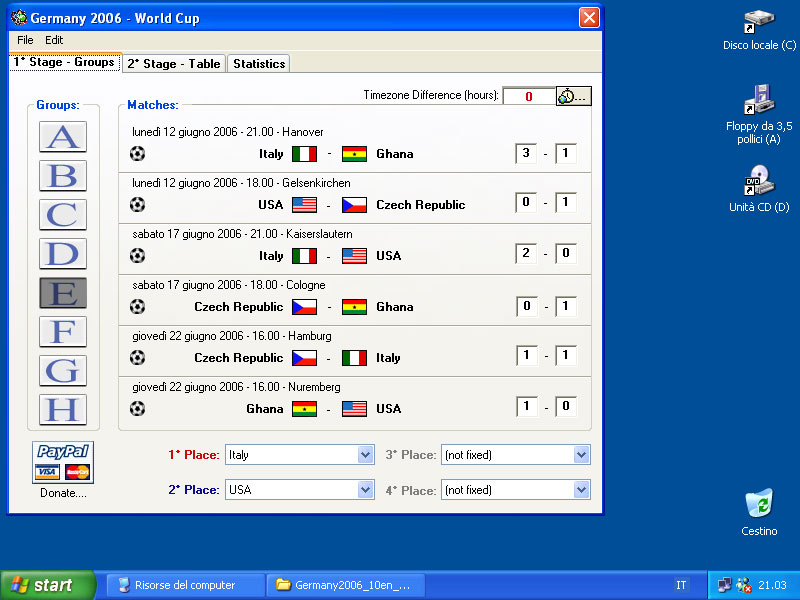
Task: Click the selected group E button
Action: [x=63, y=292]
